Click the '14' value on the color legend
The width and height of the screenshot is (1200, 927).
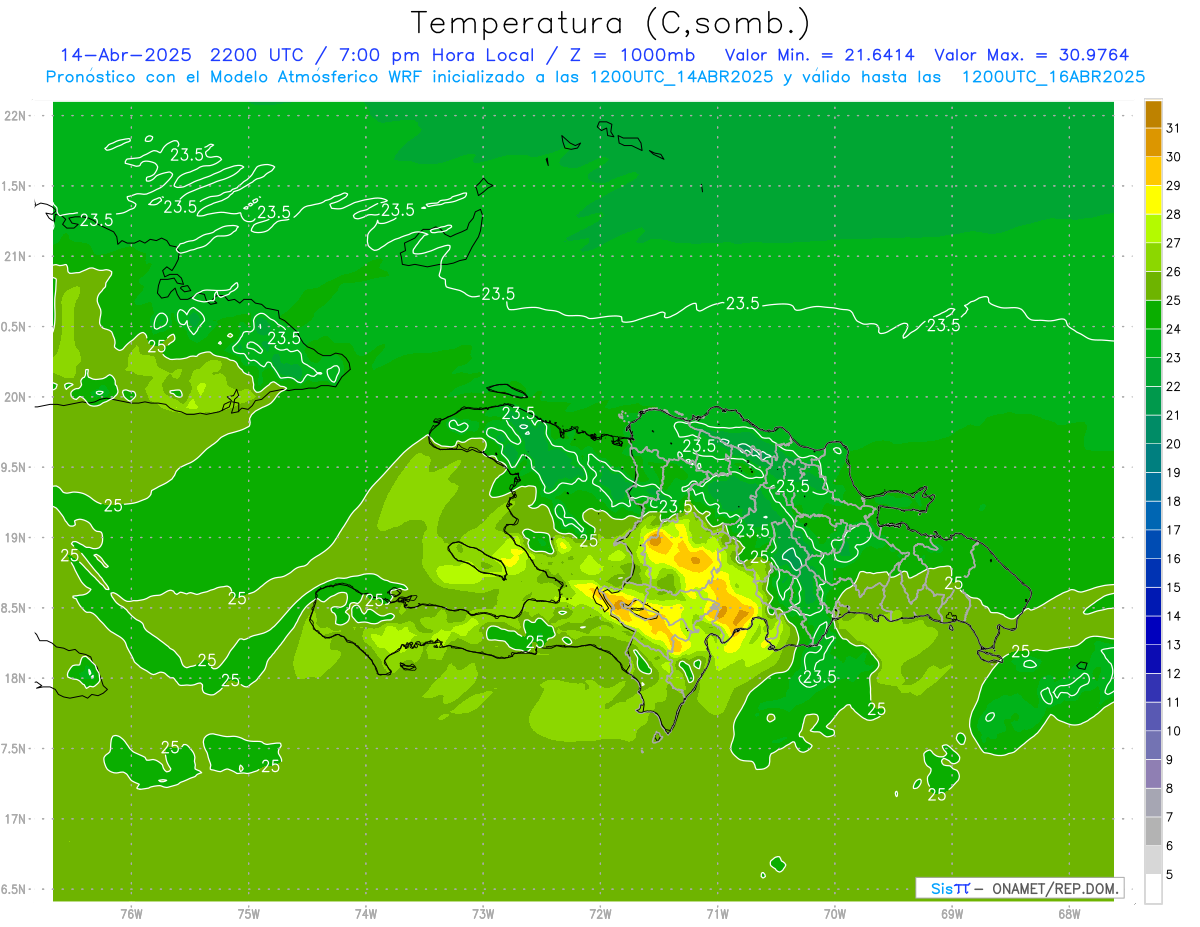1173,617
